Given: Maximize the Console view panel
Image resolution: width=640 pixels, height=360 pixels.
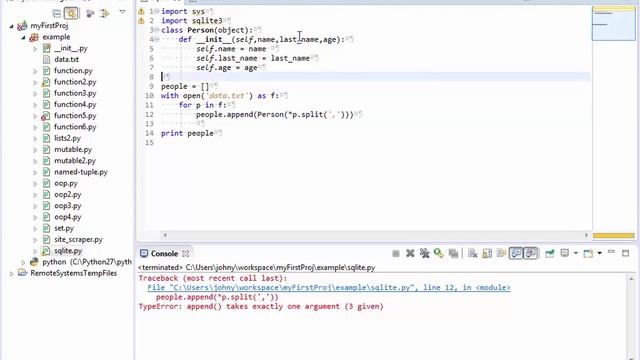Looking at the screenshot, I should tap(626, 253).
